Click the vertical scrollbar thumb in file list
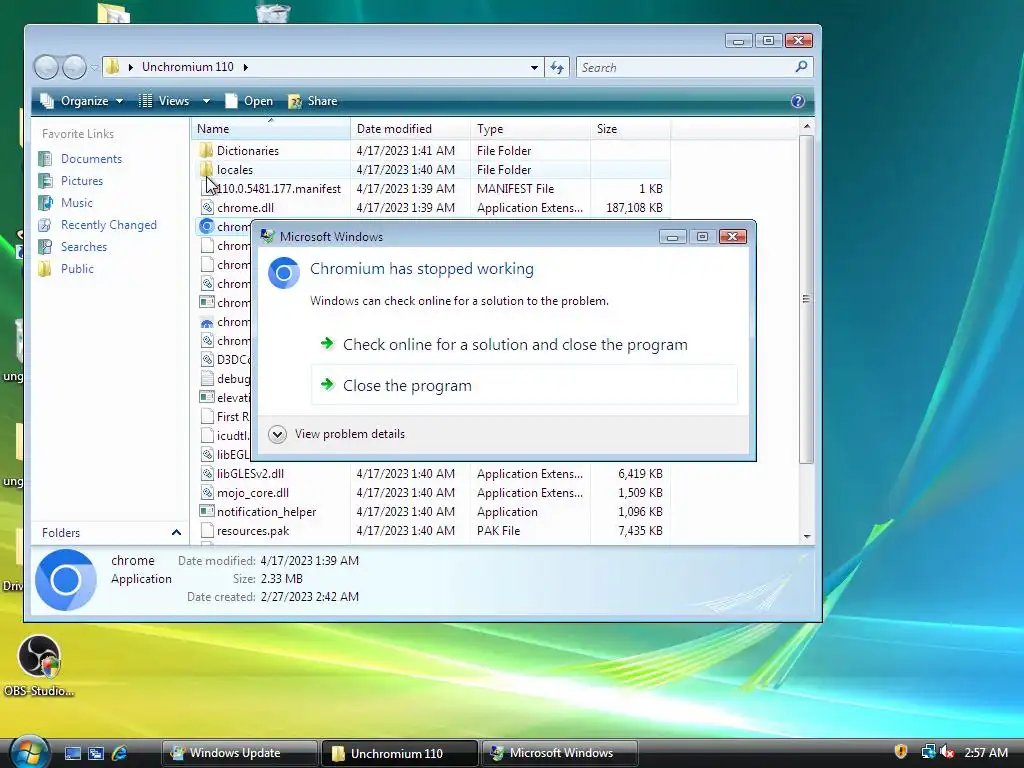This screenshot has height=768, width=1024. point(807,299)
